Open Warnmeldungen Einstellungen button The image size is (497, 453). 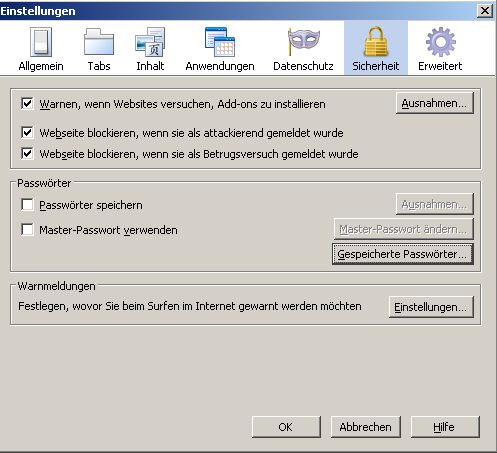431,307
